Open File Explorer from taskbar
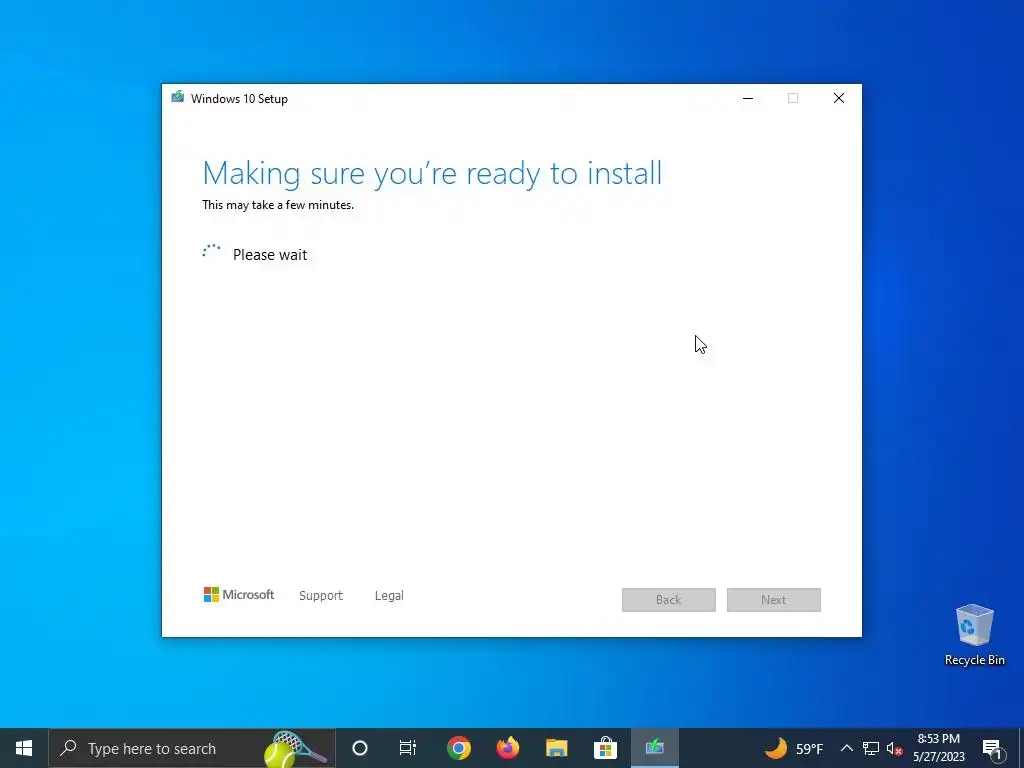The image size is (1024, 768). click(556, 748)
